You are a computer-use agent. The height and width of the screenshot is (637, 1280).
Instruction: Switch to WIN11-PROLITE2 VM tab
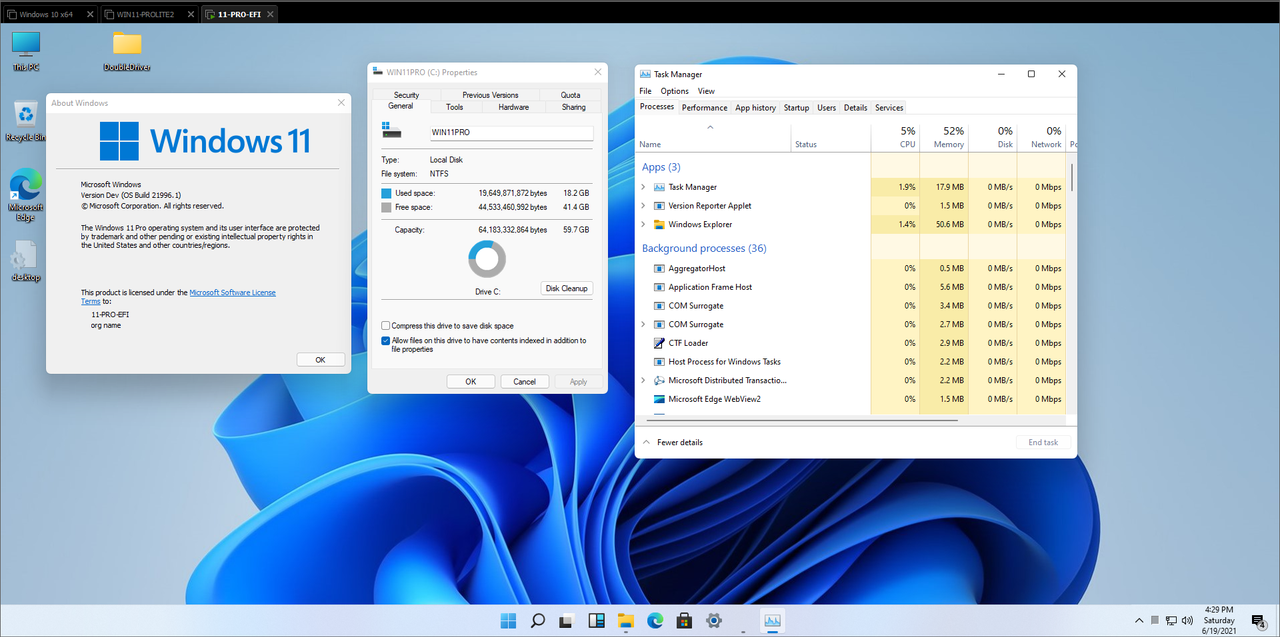149,14
